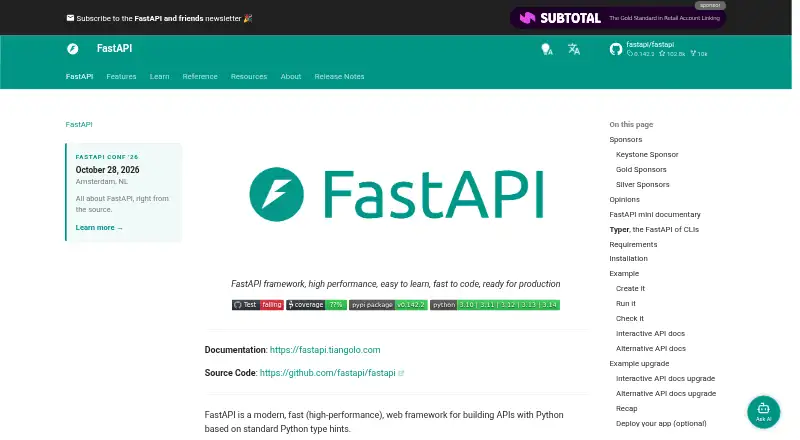Image resolution: width=800 pixels, height=440 pixels.
Task: Open FastAPI mini documentary section
Action: [655, 214]
